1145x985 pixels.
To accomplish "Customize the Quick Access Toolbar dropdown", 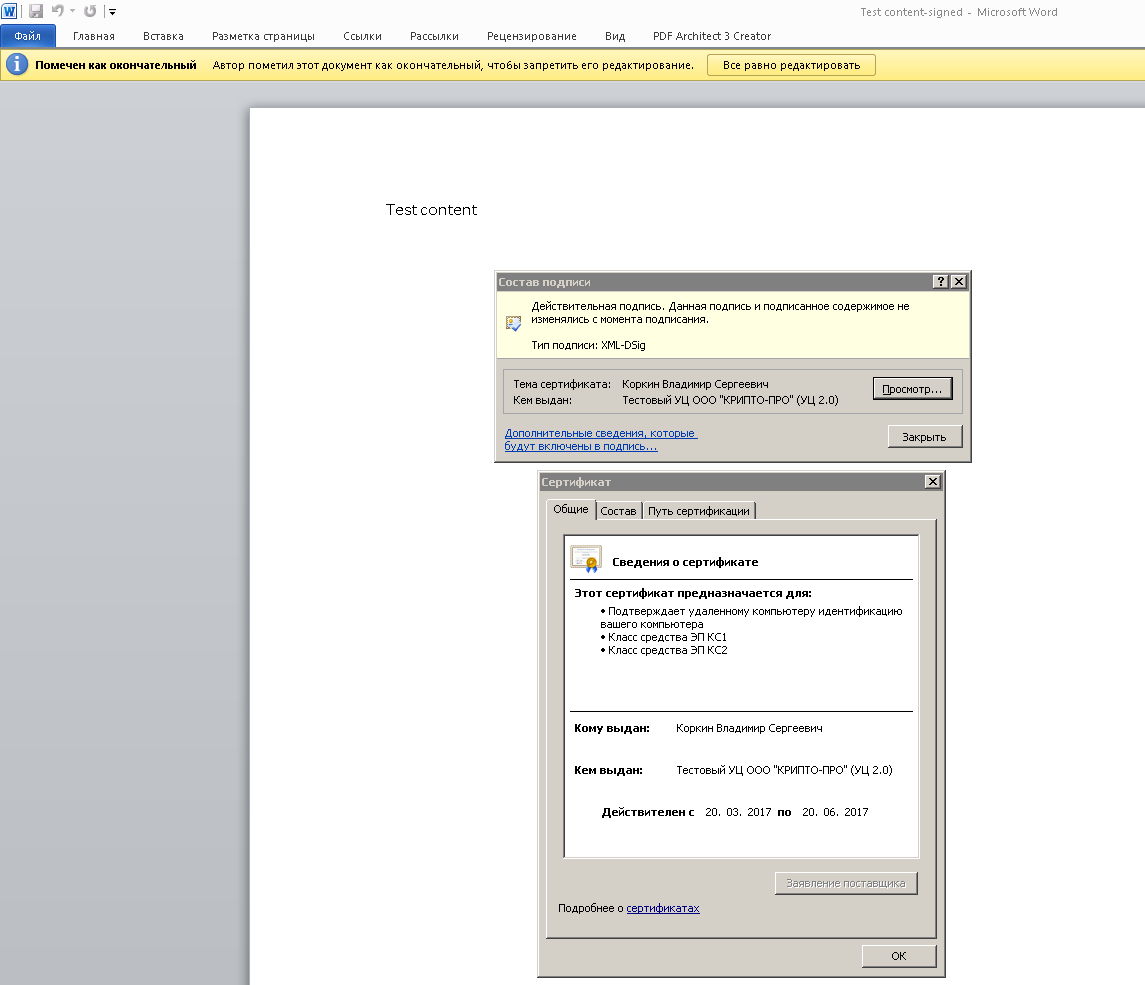I will coord(112,12).
